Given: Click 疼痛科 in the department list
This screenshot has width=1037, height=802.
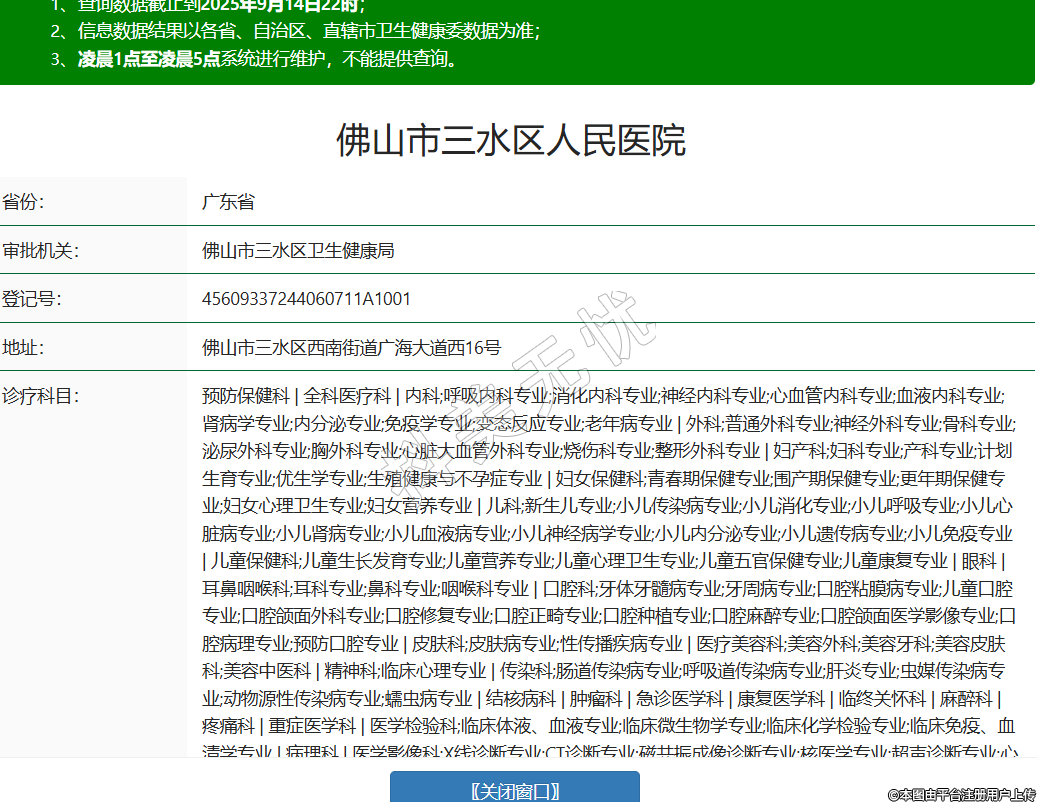Looking at the screenshot, I should pos(227,725).
